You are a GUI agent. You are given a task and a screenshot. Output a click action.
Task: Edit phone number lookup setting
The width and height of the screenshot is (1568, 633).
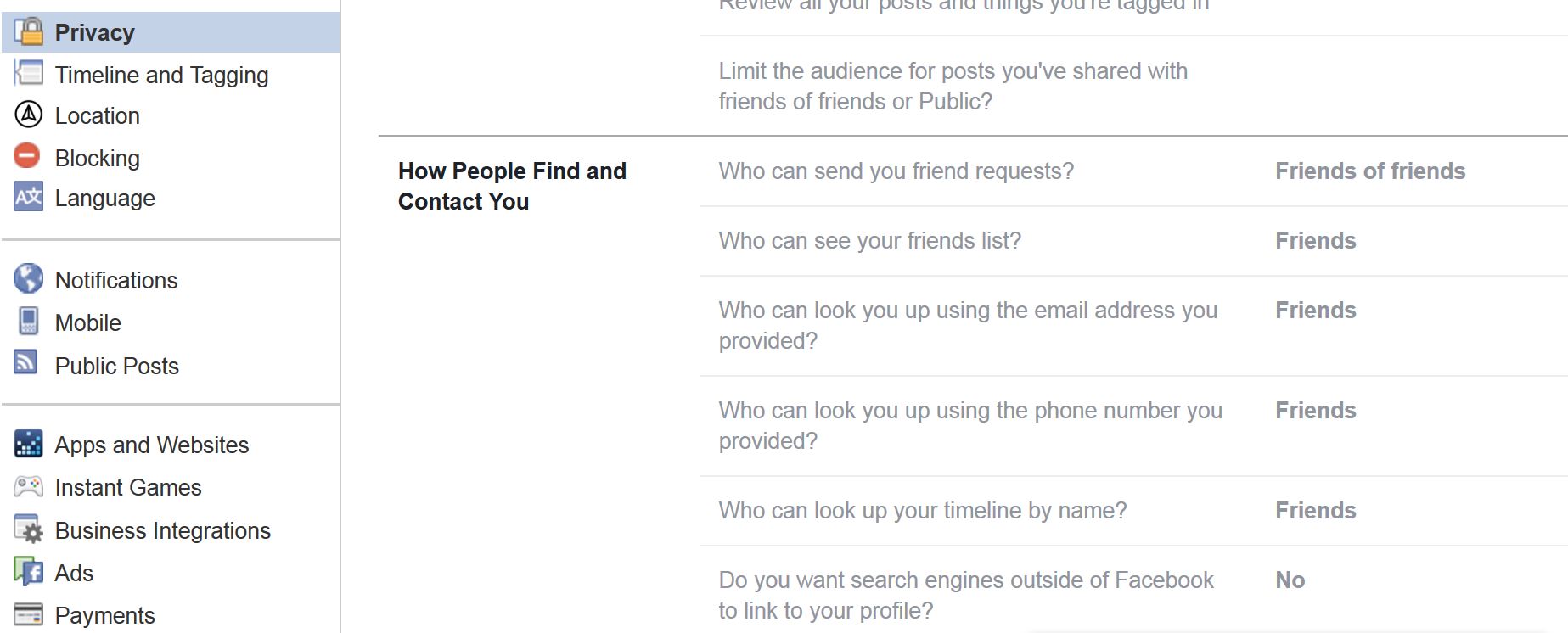click(1133, 426)
